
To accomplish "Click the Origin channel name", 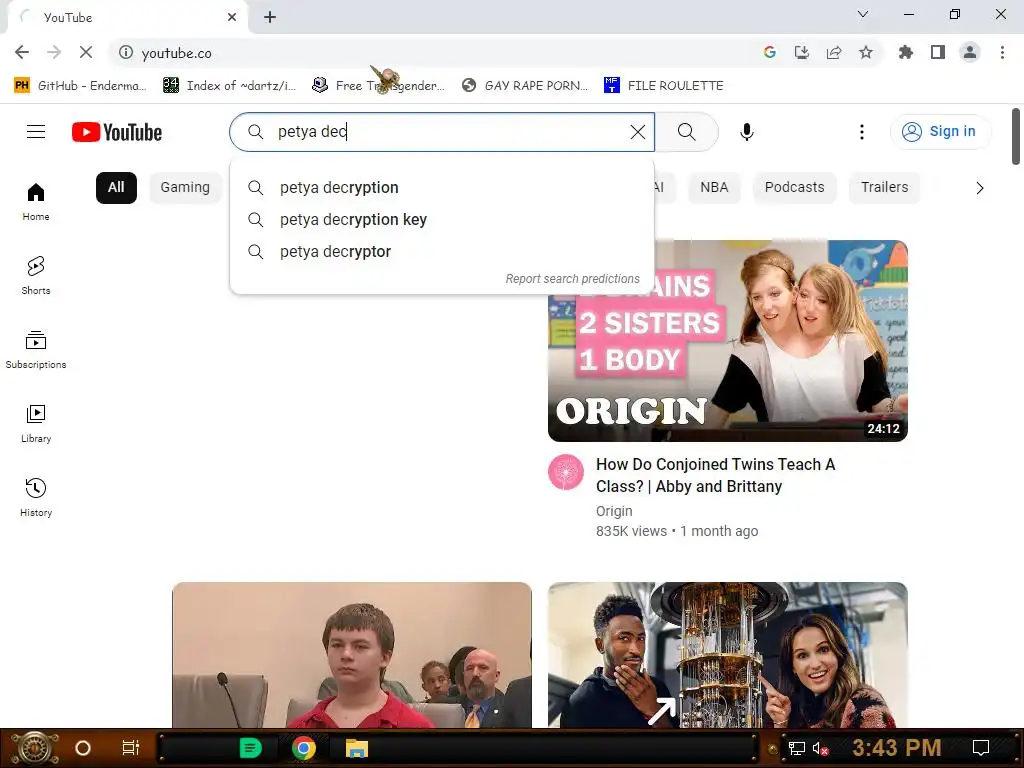I will [614, 511].
